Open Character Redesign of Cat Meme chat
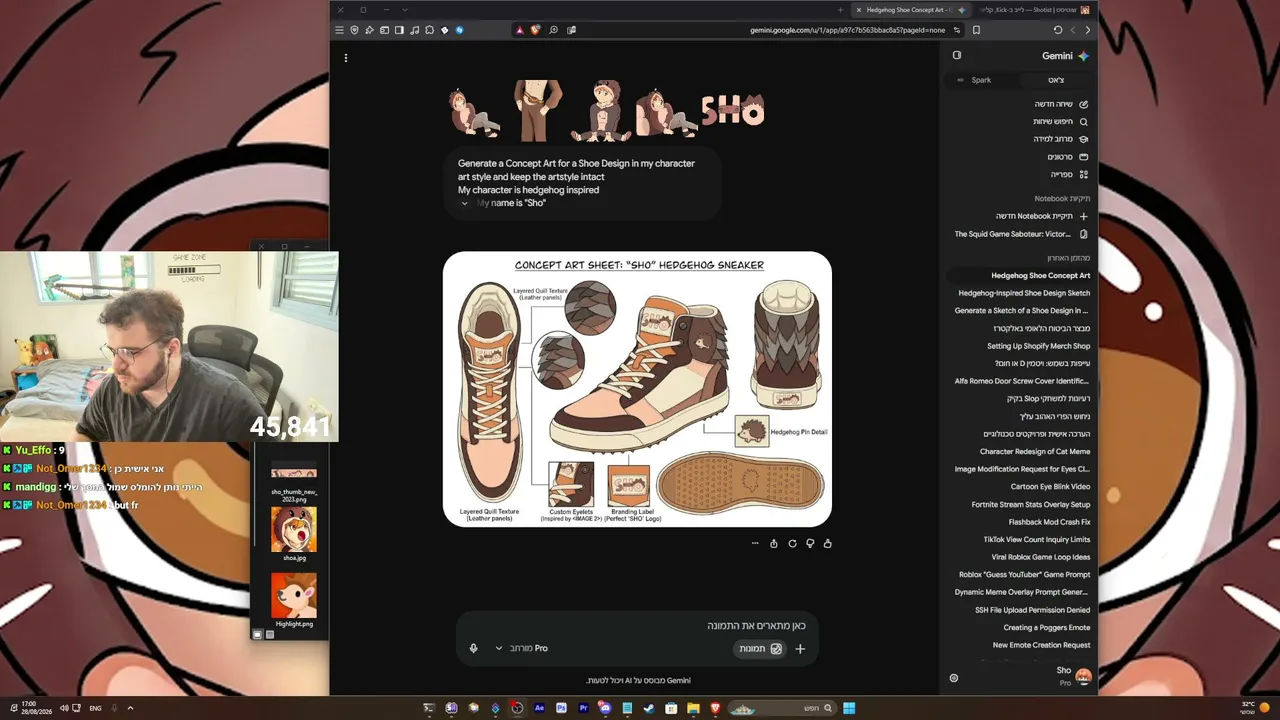 [x=1035, y=452]
